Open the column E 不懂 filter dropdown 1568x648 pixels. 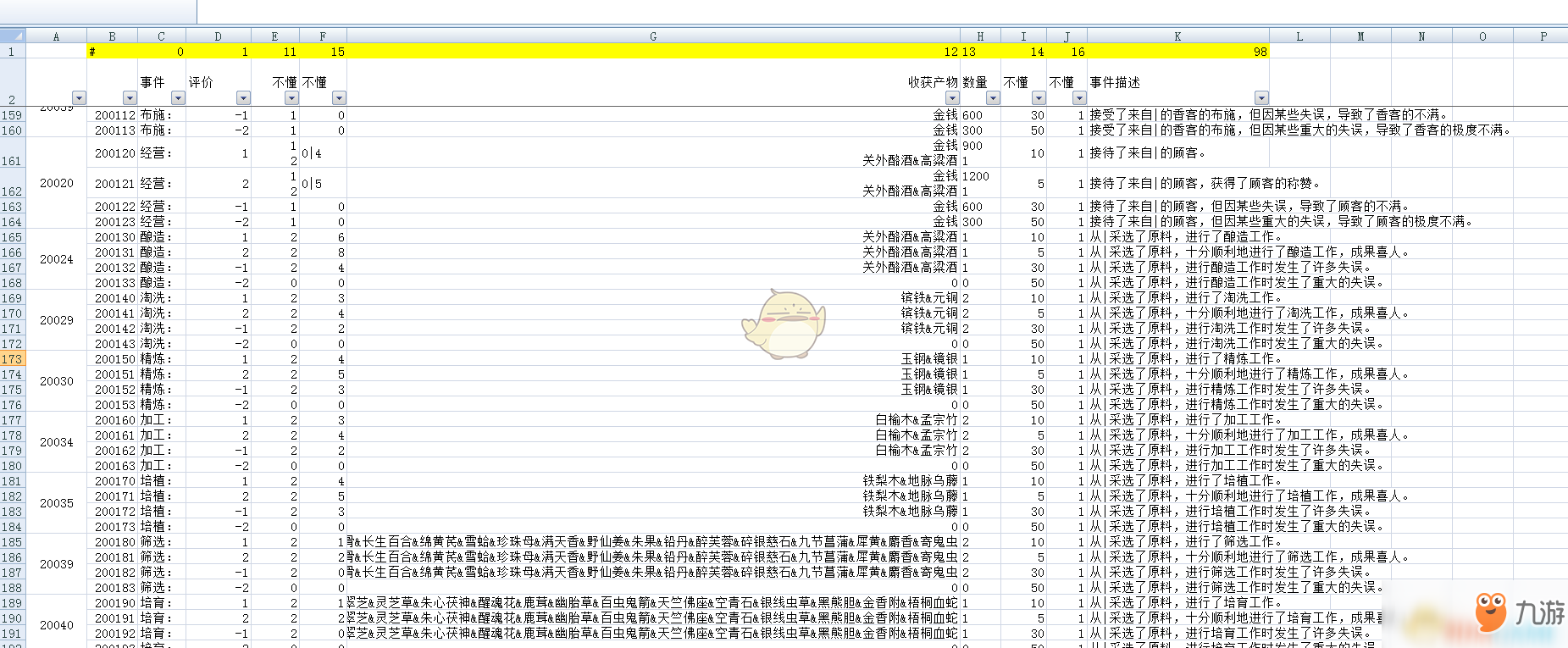291,98
